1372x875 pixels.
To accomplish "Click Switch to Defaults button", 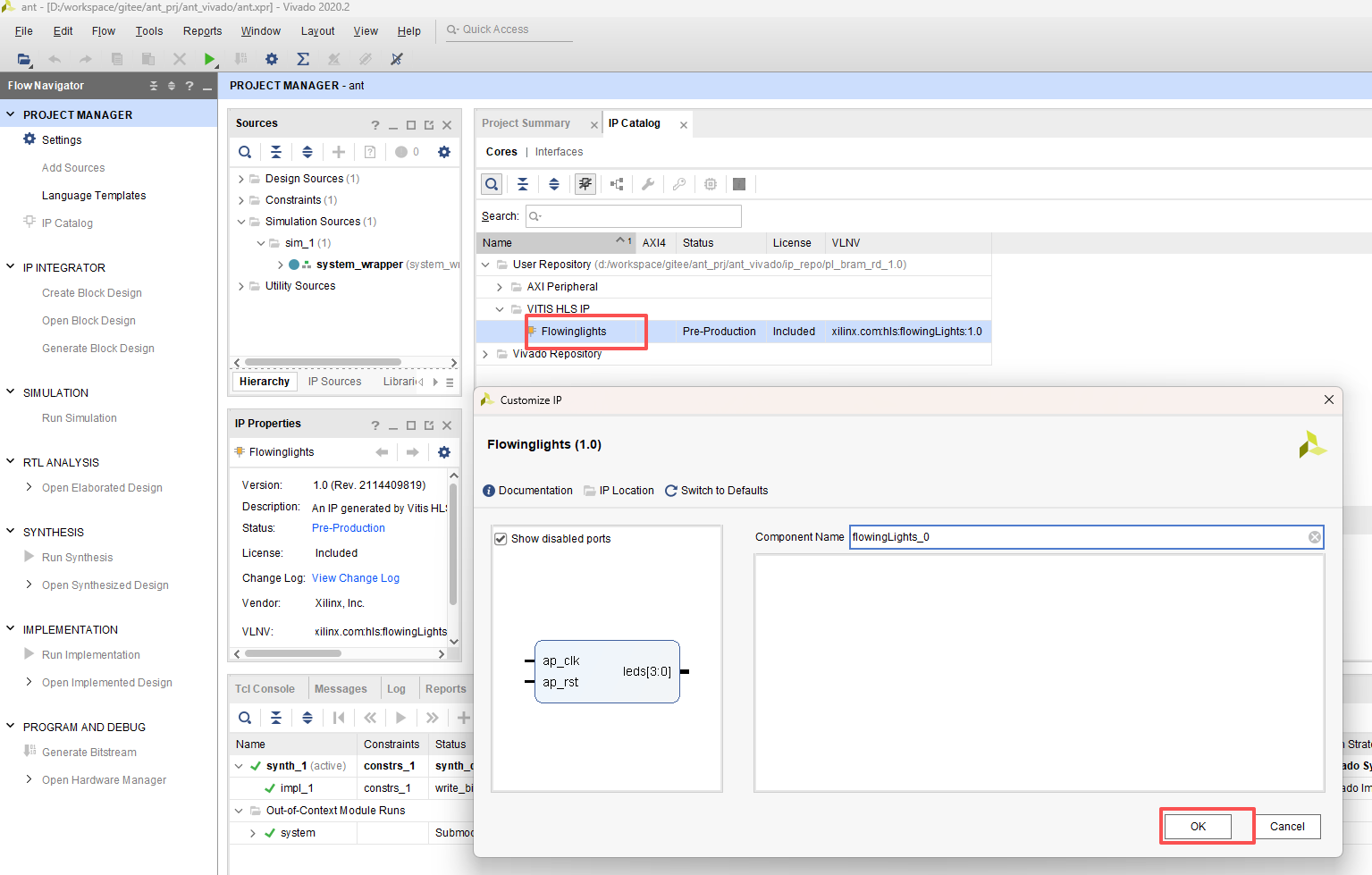I will [716, 491].
